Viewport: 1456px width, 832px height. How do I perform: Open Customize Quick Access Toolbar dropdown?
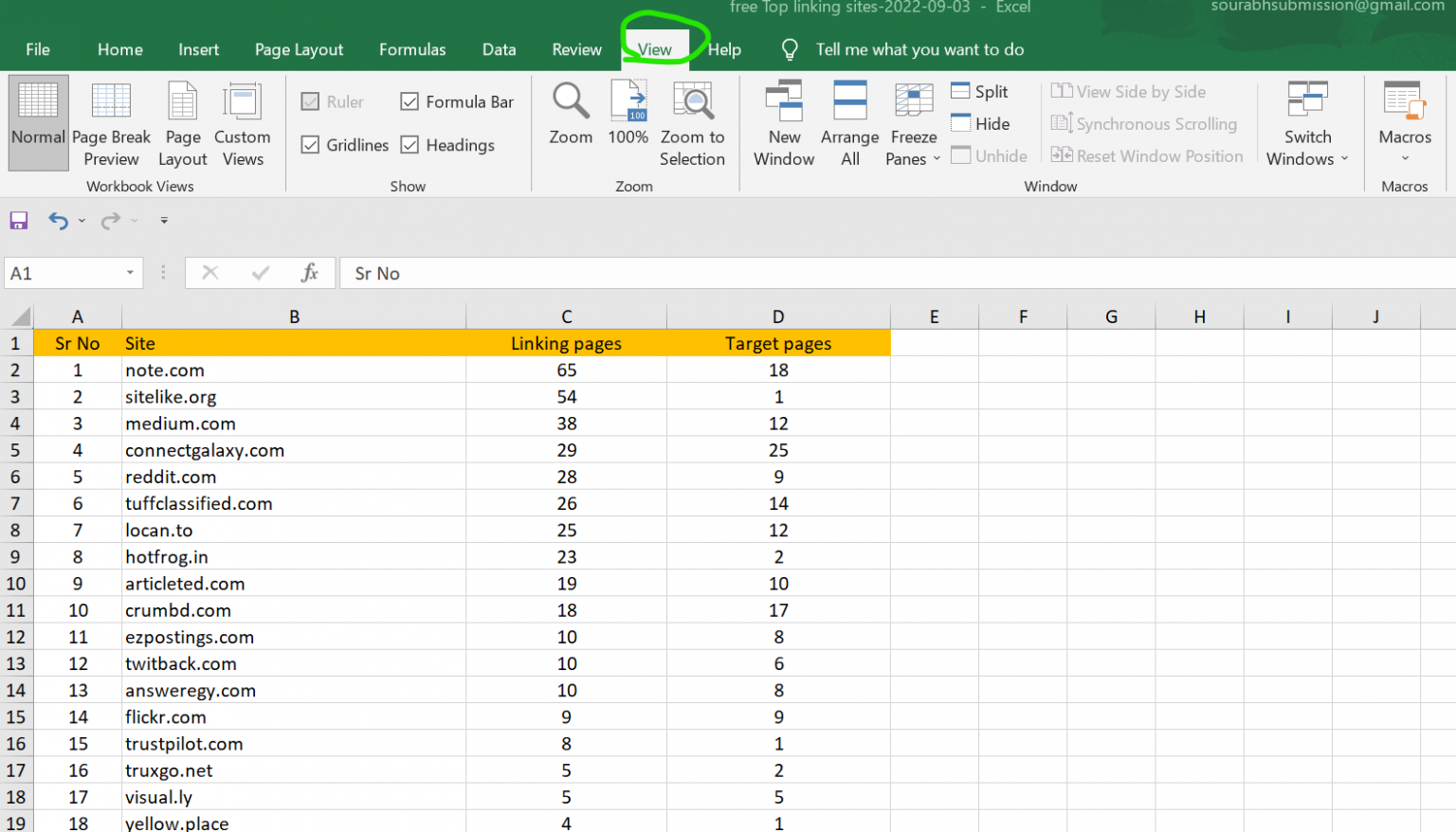164,221
